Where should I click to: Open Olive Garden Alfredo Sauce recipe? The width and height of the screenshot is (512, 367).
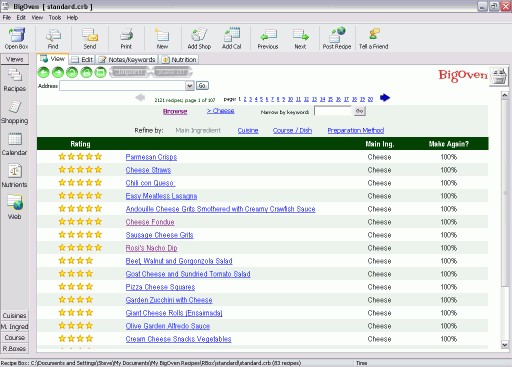[x=168, y=326]
